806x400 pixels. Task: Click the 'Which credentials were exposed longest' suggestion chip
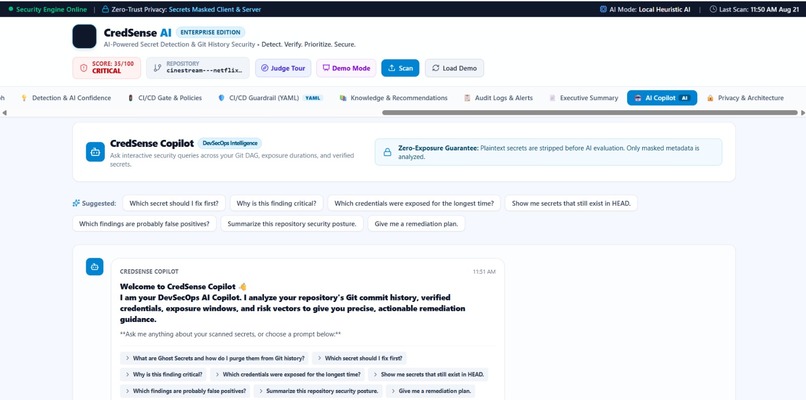(x=414, y=203)
